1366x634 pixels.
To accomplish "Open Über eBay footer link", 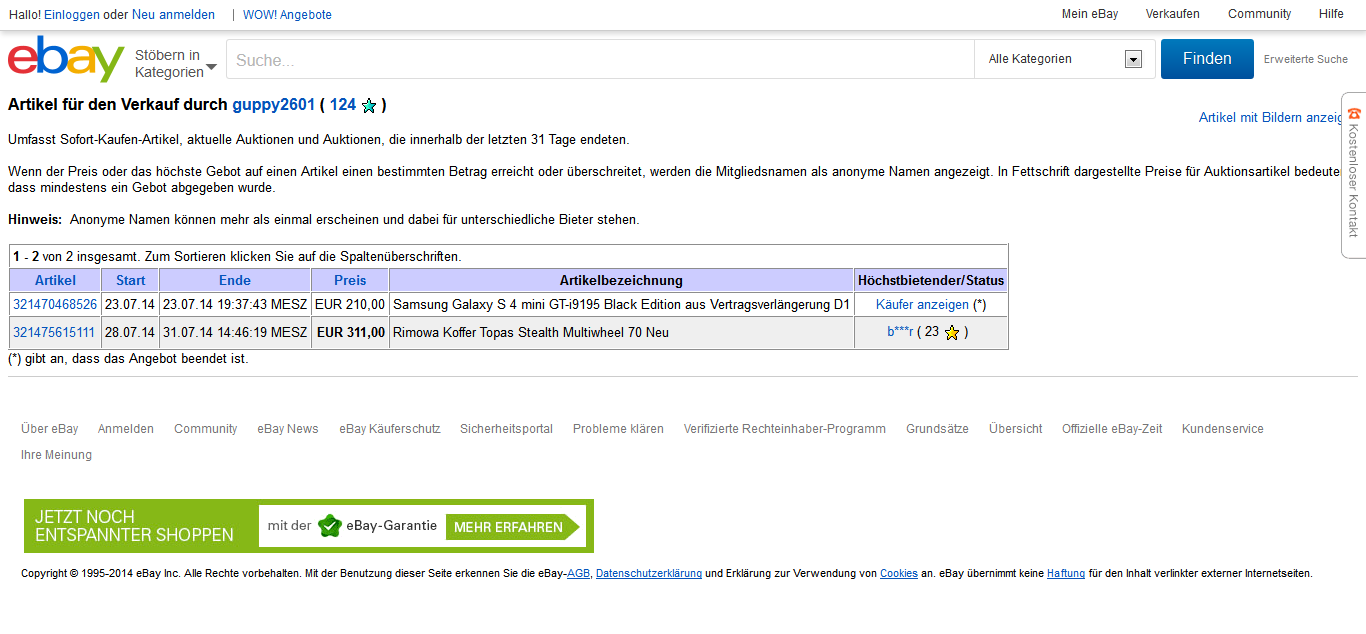I will point(50,429).
